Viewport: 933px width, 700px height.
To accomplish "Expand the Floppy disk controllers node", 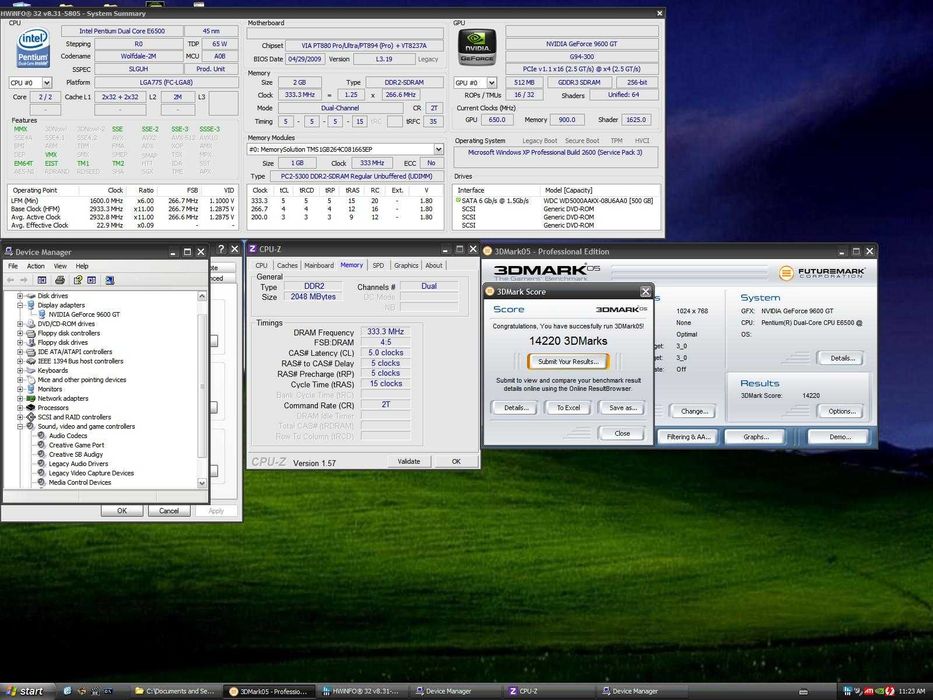I will point(20,333).
